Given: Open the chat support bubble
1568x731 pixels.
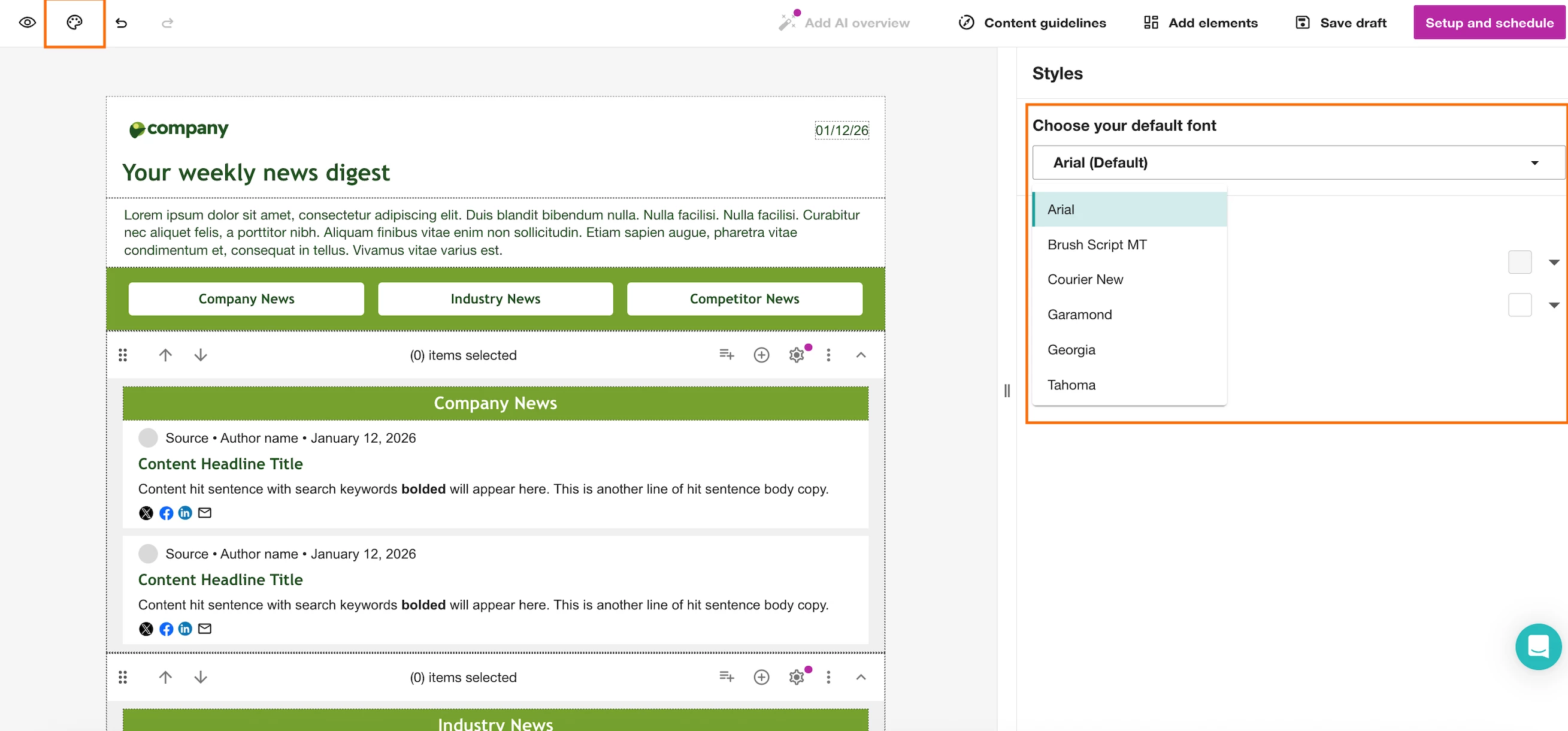Looking at the screenshot, I should coord(1537,647).
